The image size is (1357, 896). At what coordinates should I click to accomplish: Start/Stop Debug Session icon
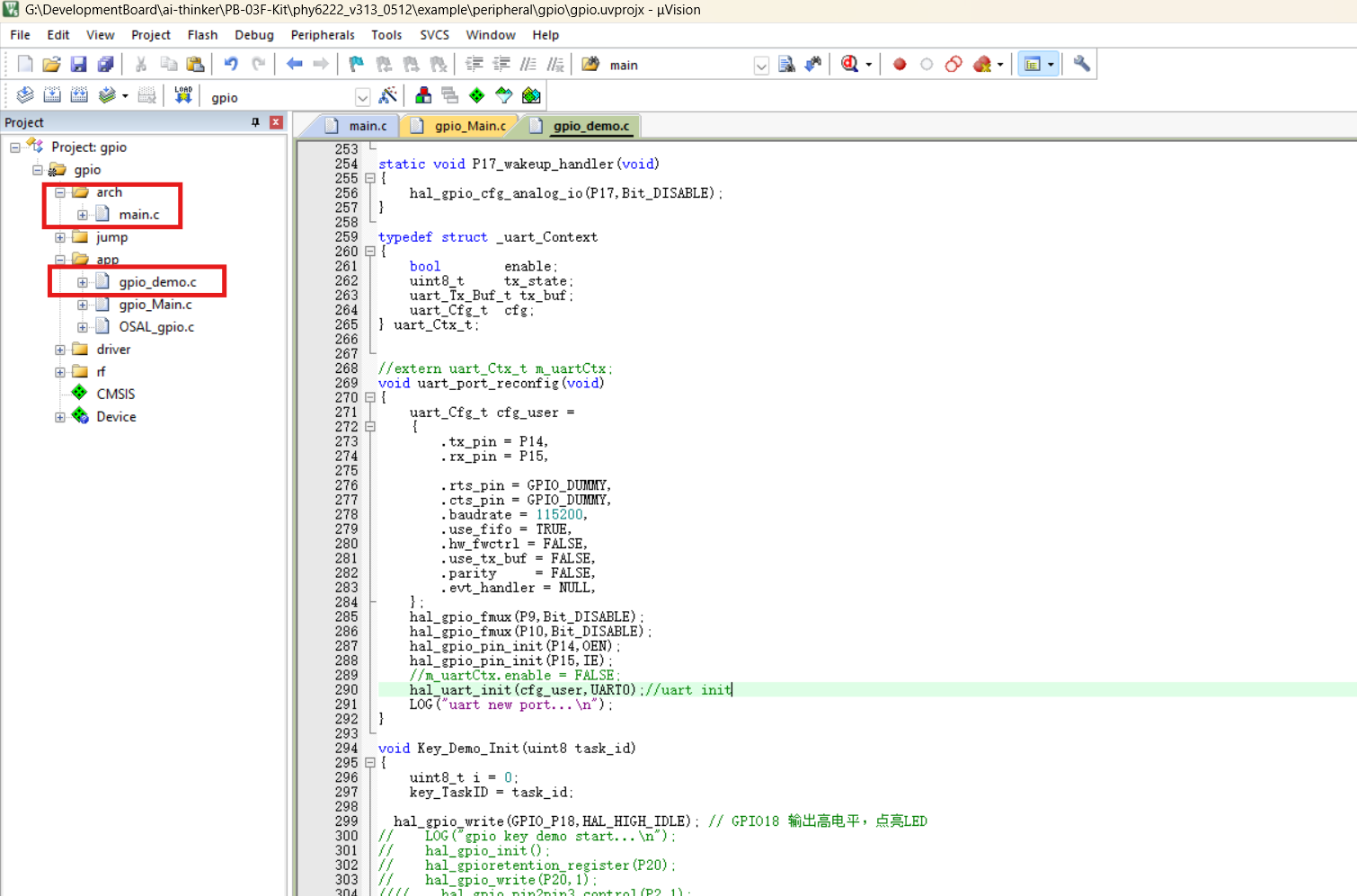pos(849,64)
